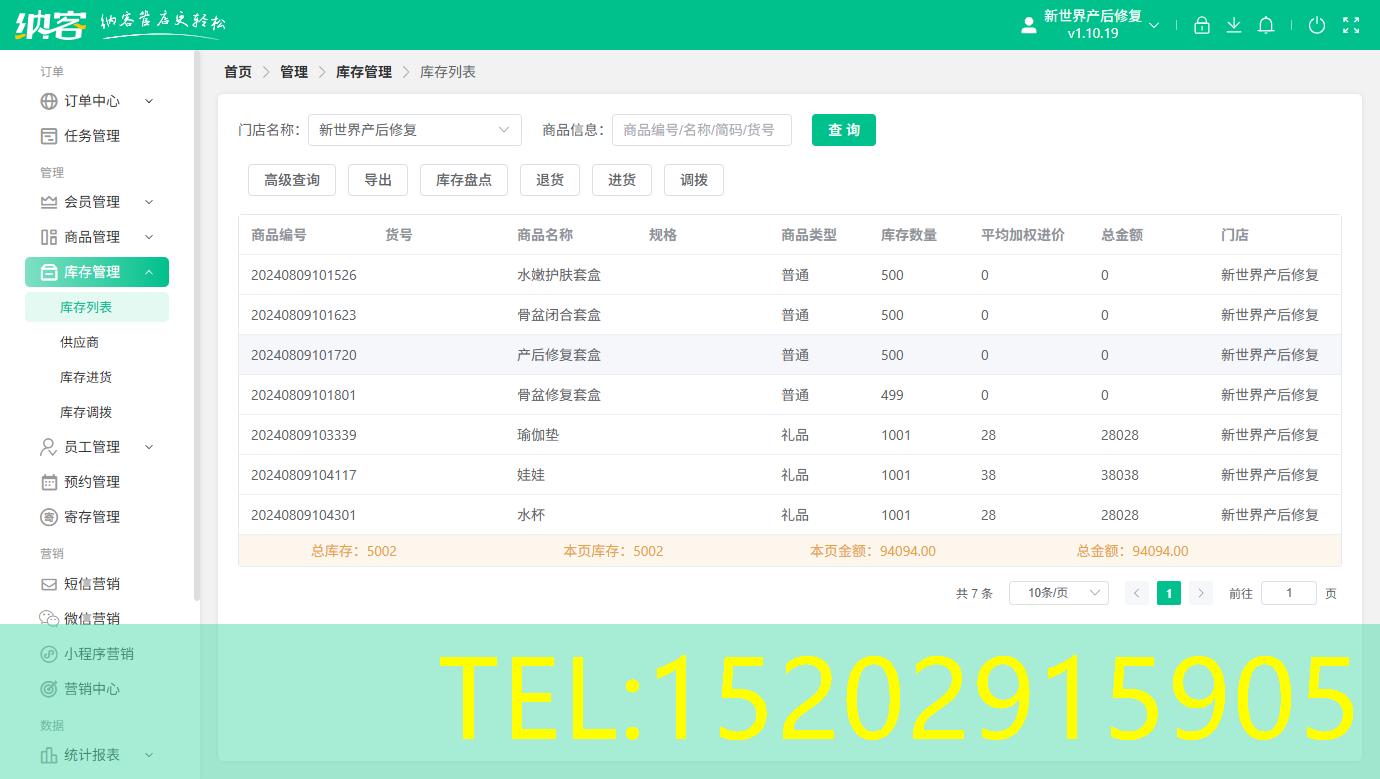Click the 导出 export button

point(377,180)
